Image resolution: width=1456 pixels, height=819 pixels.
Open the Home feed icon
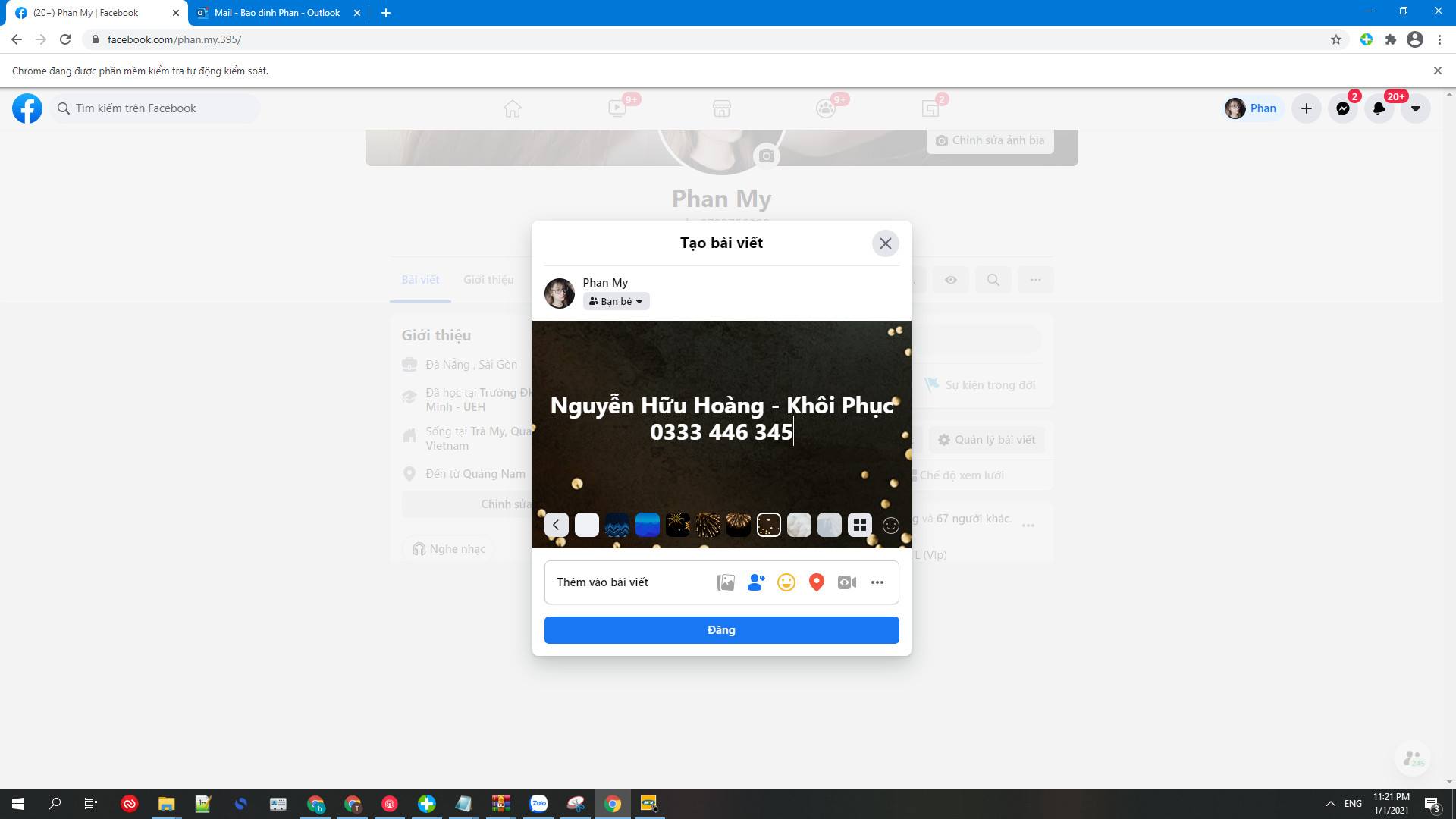[513, 108]
